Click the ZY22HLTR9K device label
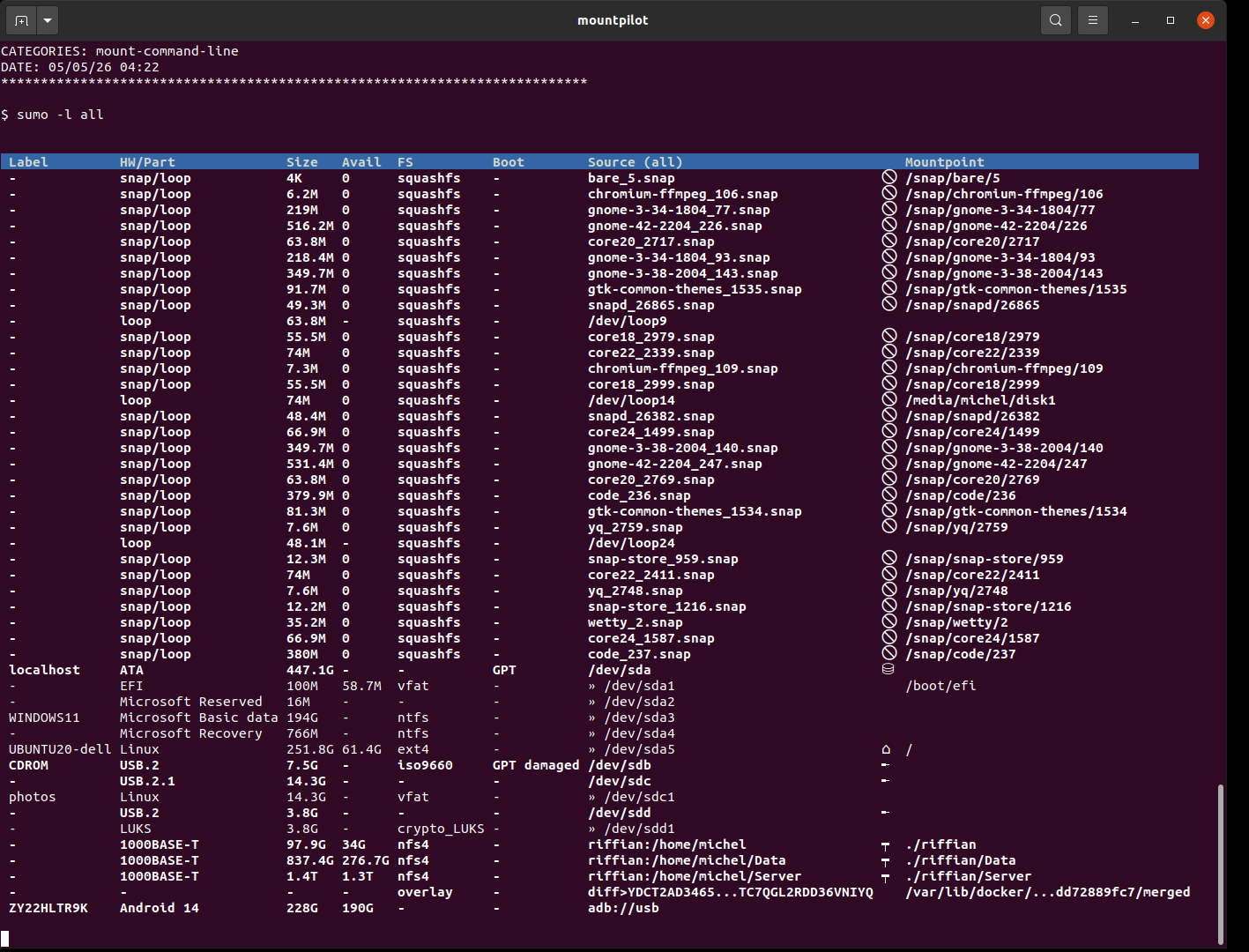The image size is (1249, 952). (48, 908)
